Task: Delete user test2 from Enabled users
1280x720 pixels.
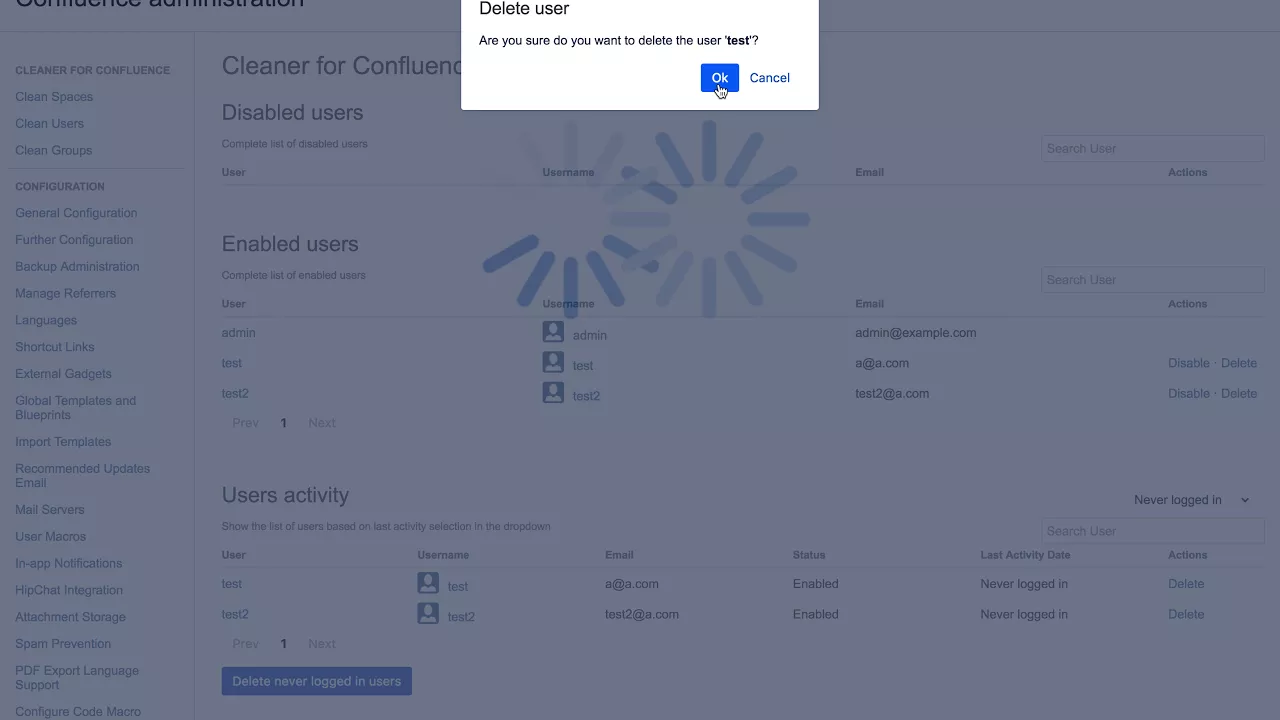Action: pos(1239,394)
